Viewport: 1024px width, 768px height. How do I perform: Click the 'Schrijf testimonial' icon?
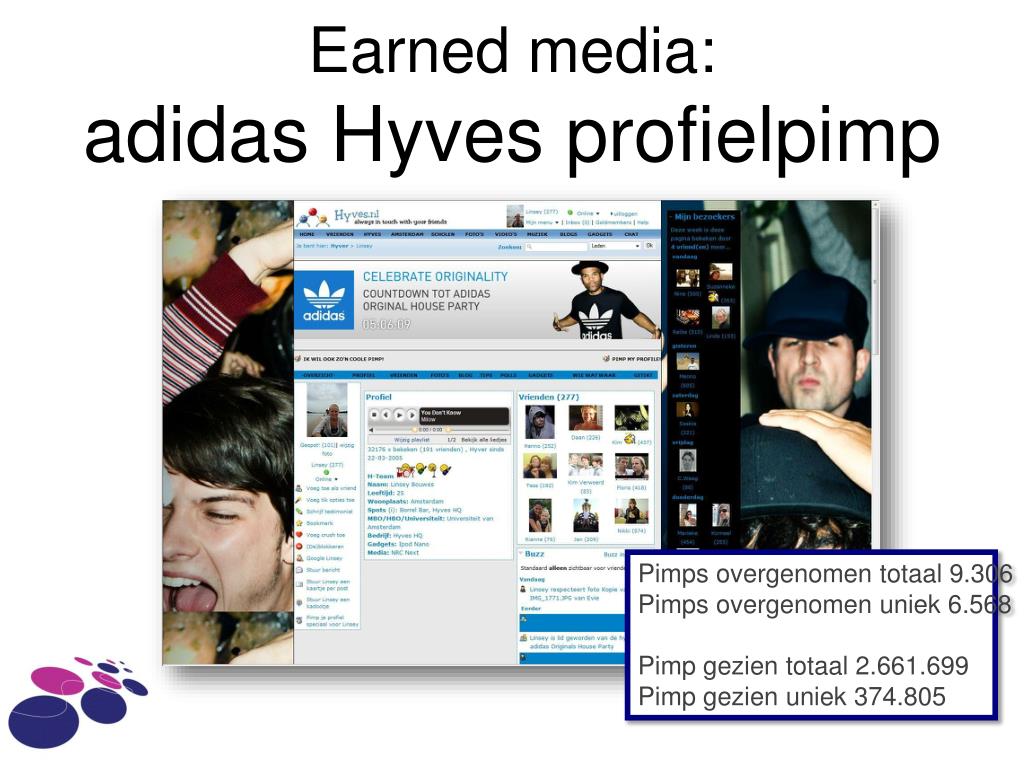(299, 511)
